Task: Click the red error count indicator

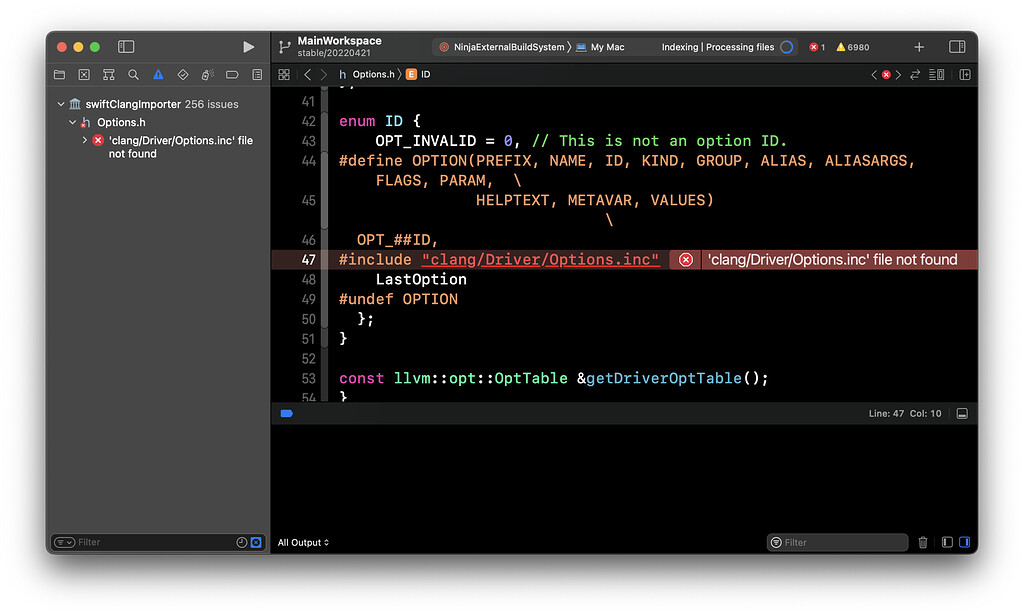Action: tap(817, 47)
